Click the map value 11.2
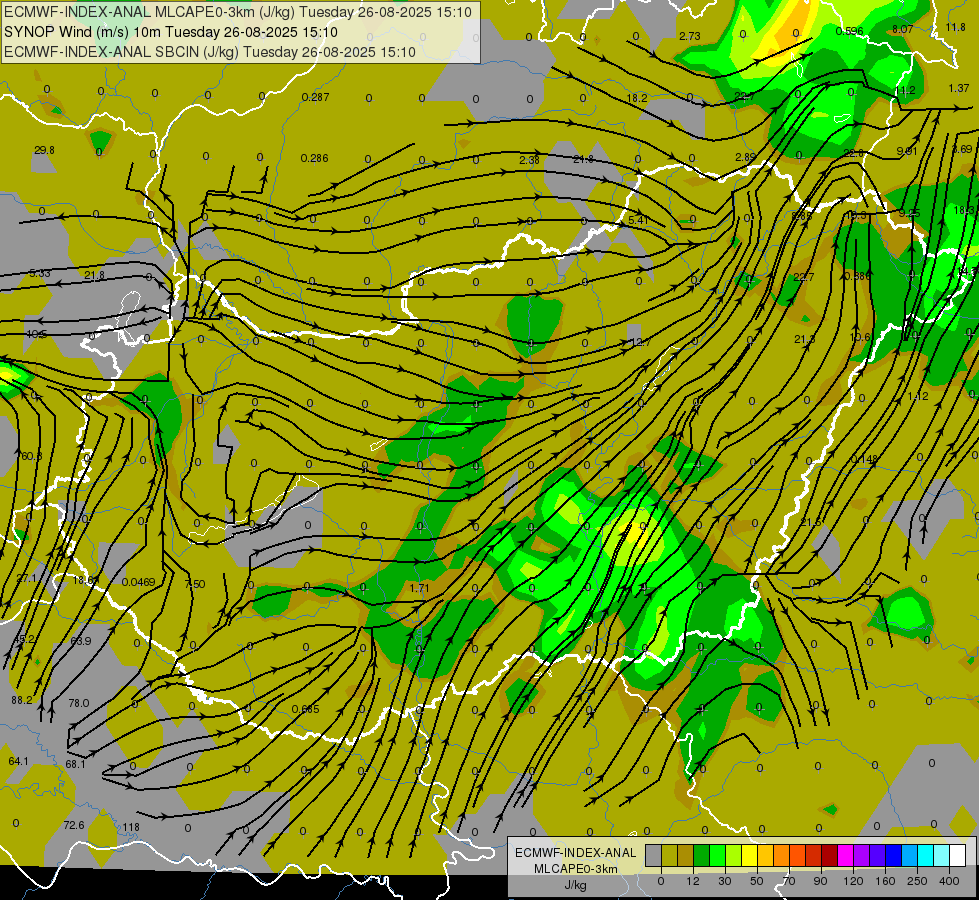The height and width of the screenshot is (900, 979). pos(905,91)
